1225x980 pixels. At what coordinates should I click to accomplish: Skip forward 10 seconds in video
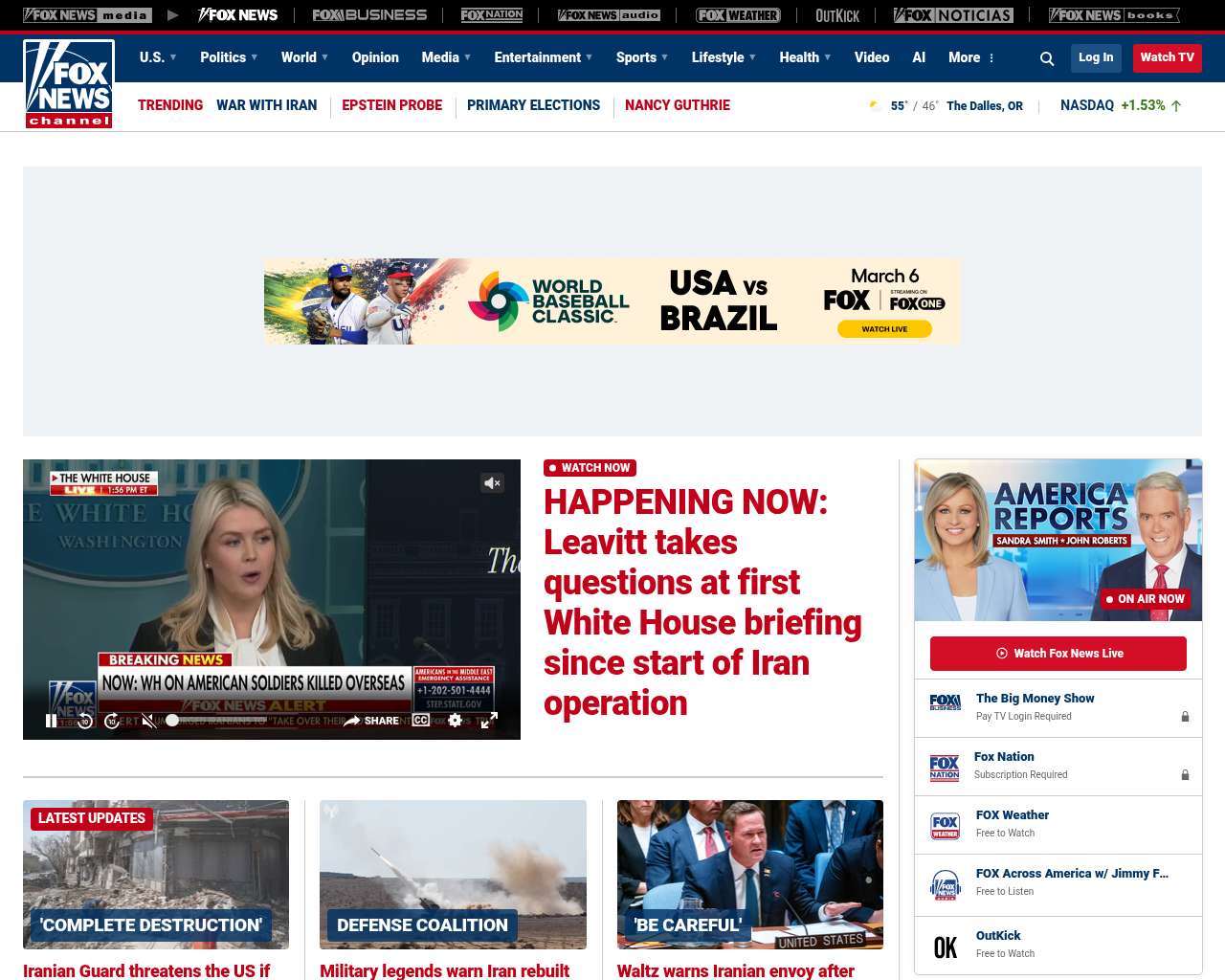click(112, 721)
